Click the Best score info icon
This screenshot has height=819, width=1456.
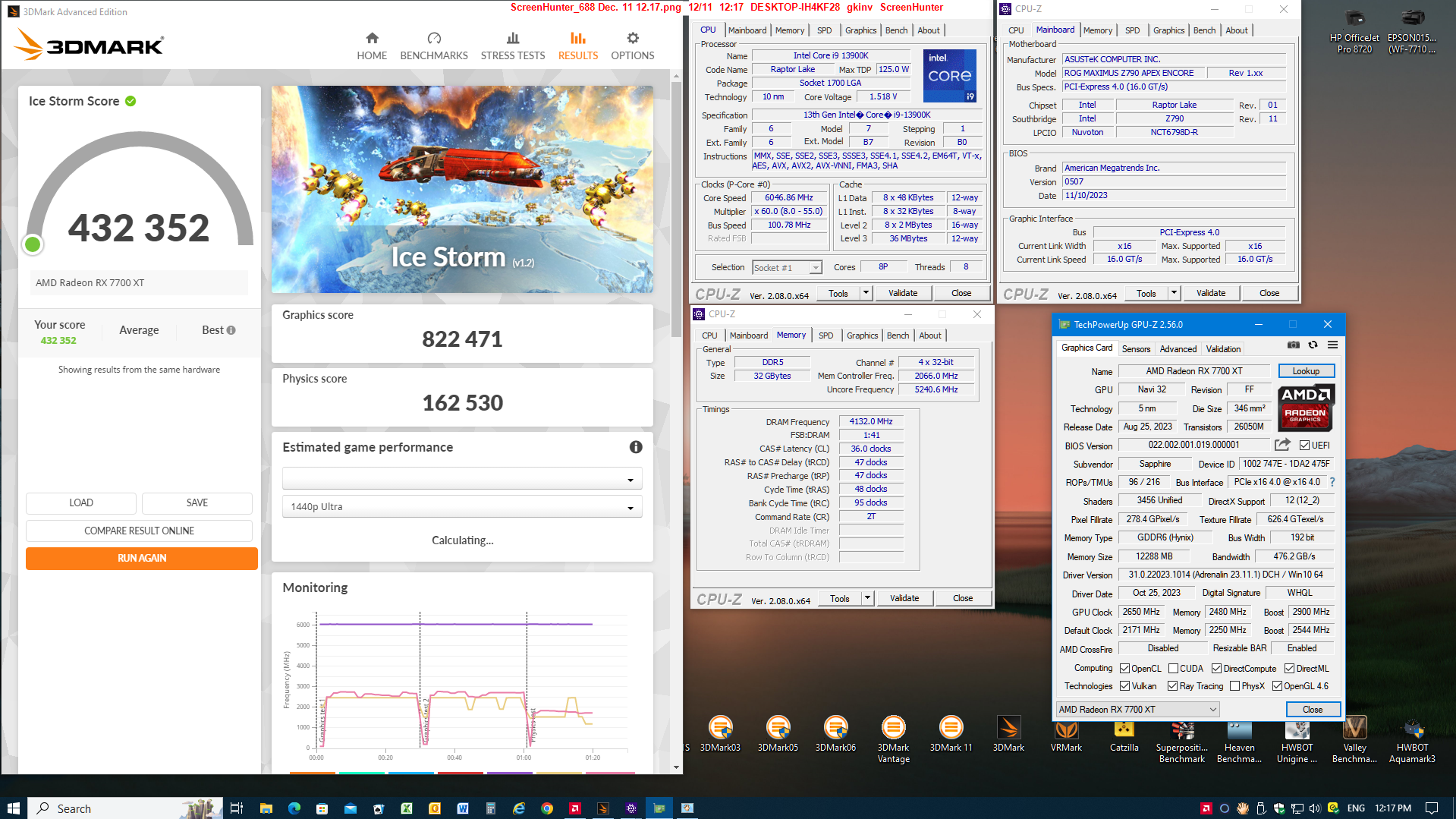(231, 330)
